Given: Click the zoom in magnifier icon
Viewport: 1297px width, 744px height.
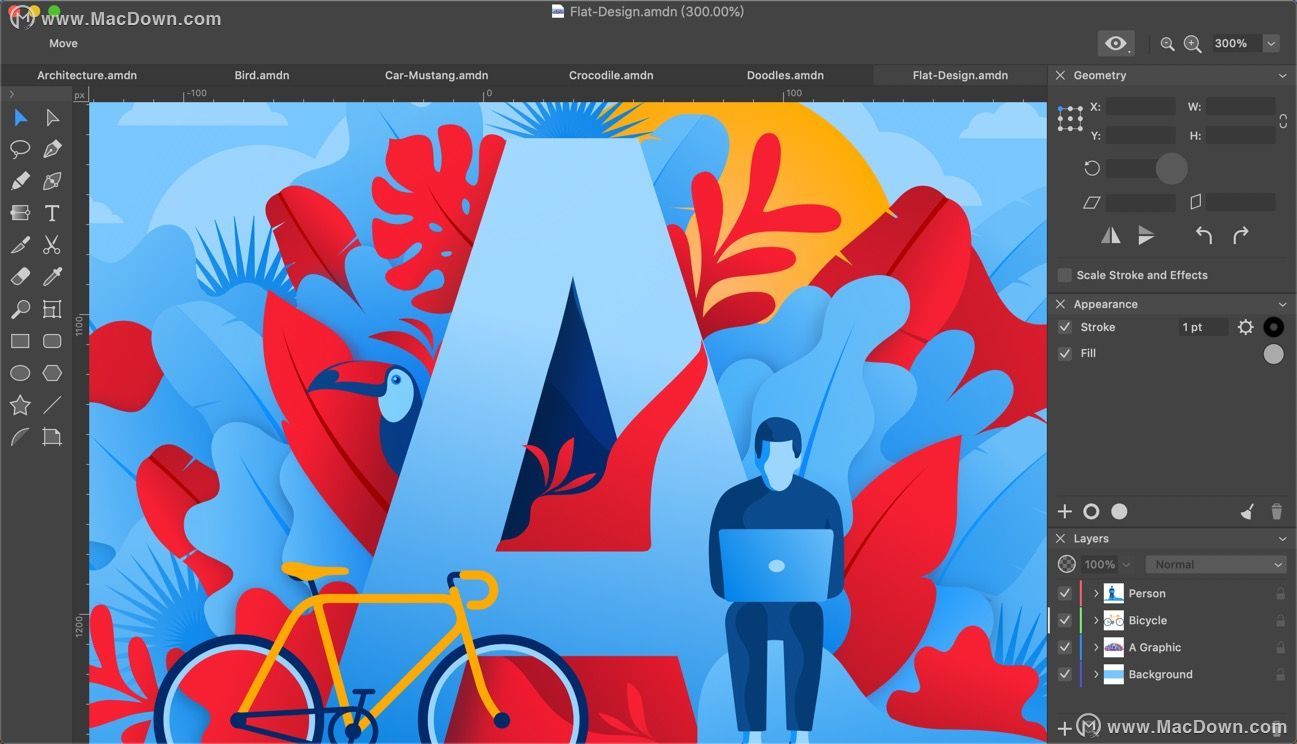Looking at the screenshot, I should tap(1192, 43).
